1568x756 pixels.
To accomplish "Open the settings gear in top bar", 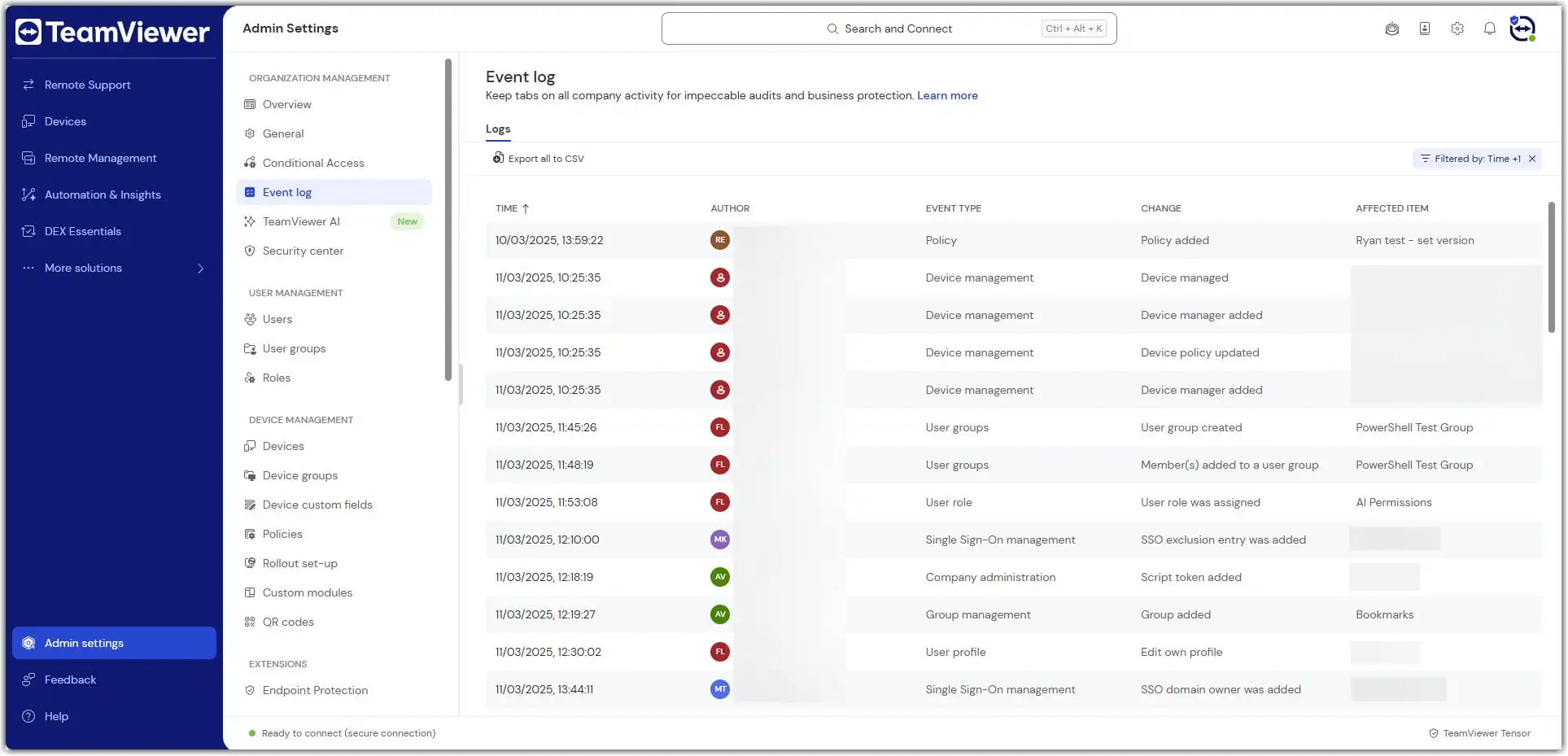I will pos(1457,28).
